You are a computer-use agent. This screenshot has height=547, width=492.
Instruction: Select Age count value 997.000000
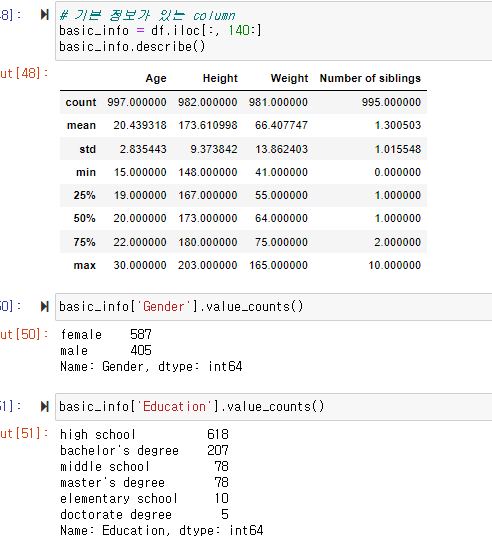tap(137, 102)
